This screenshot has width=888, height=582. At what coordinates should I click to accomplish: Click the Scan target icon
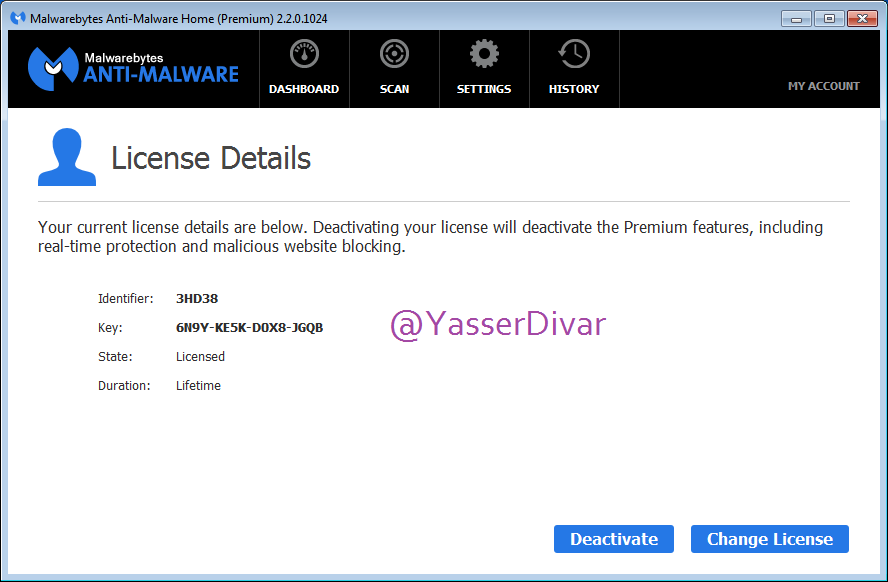(394, 54)
